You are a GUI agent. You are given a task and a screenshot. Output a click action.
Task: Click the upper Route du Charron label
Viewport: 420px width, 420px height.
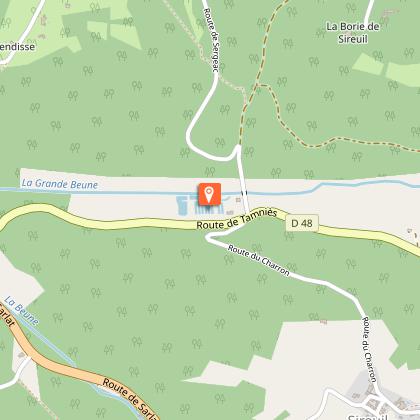(x=259, y=260)
